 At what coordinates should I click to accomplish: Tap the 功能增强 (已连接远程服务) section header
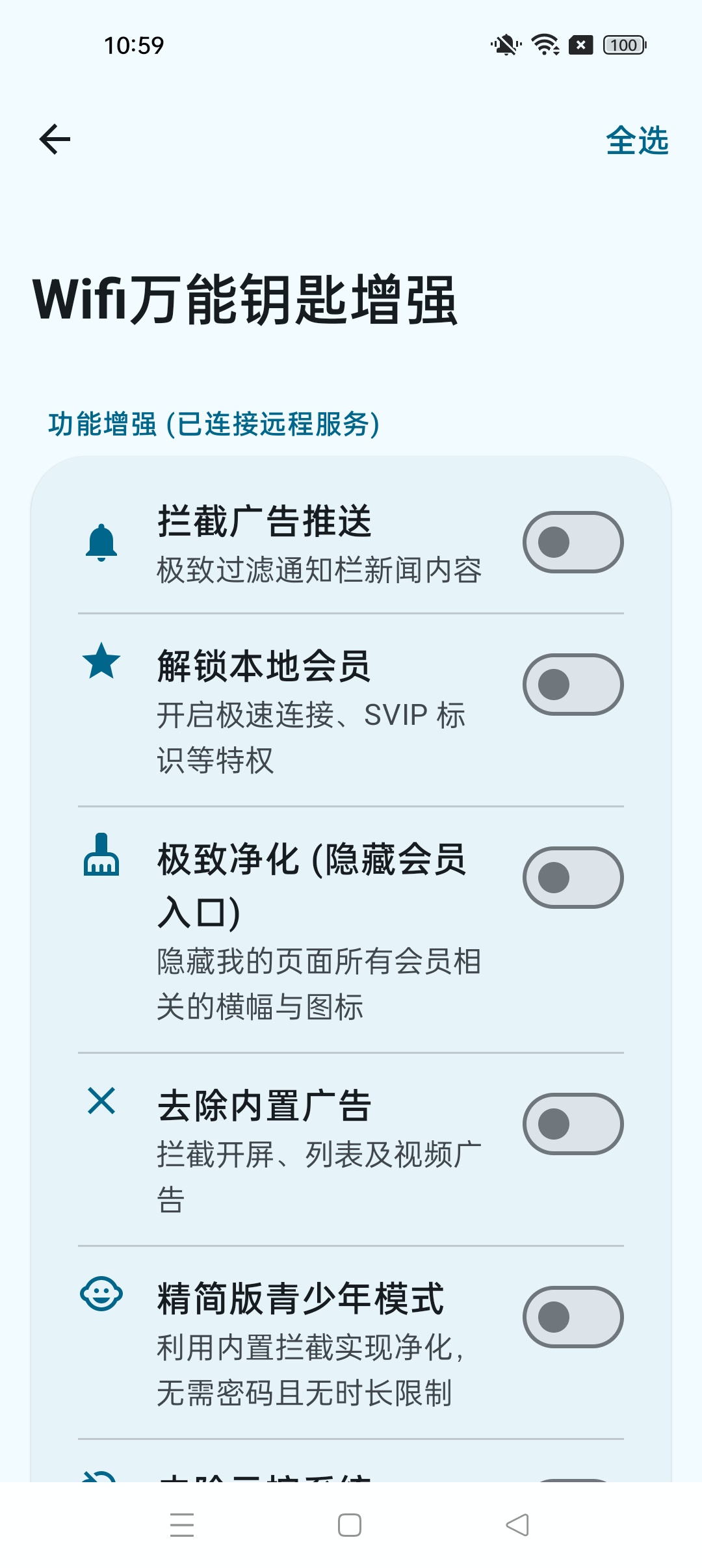pos(214,425)
